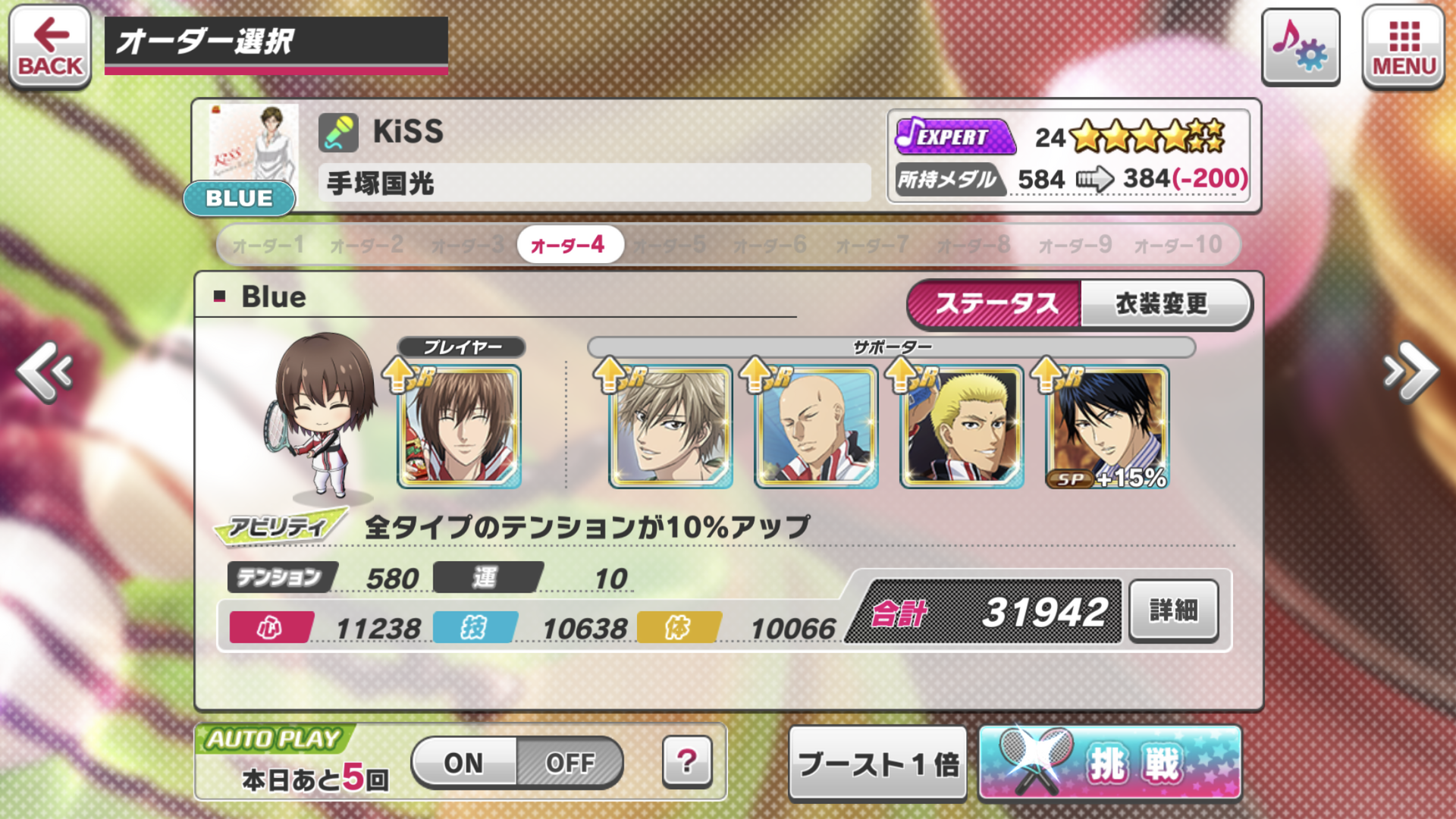1456x819 pixels.
Task: Switch to the ステータス view
Action: click(995, 304)
